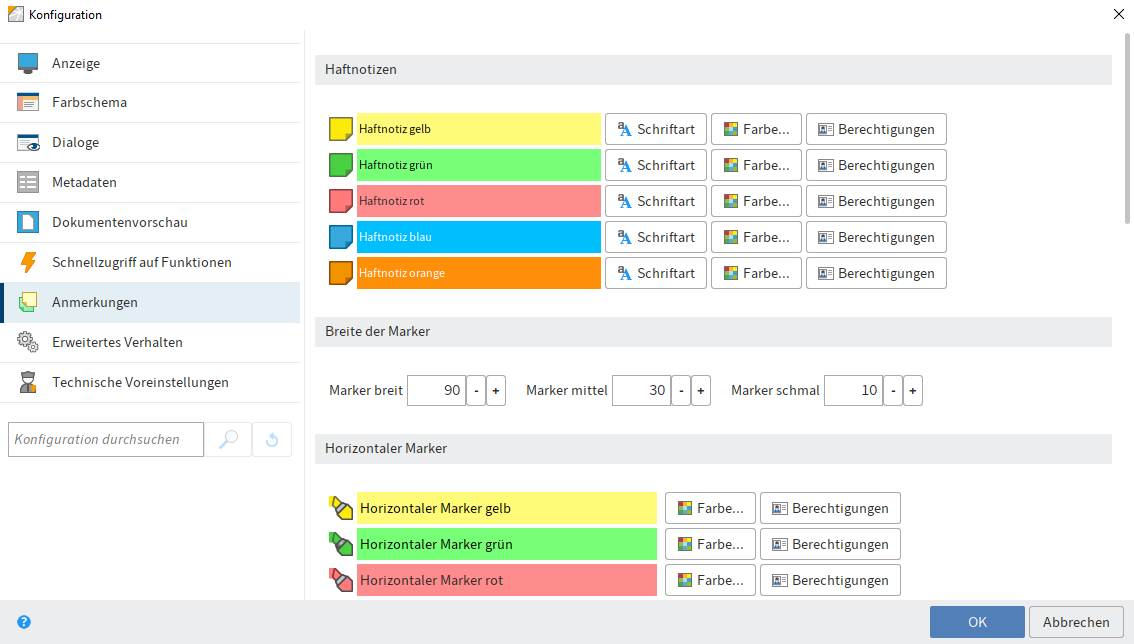Viewport: 1134px width, 644px height.
Task: Click Schriftart for Haftnotiz gelb
Action: pos(656,129)
